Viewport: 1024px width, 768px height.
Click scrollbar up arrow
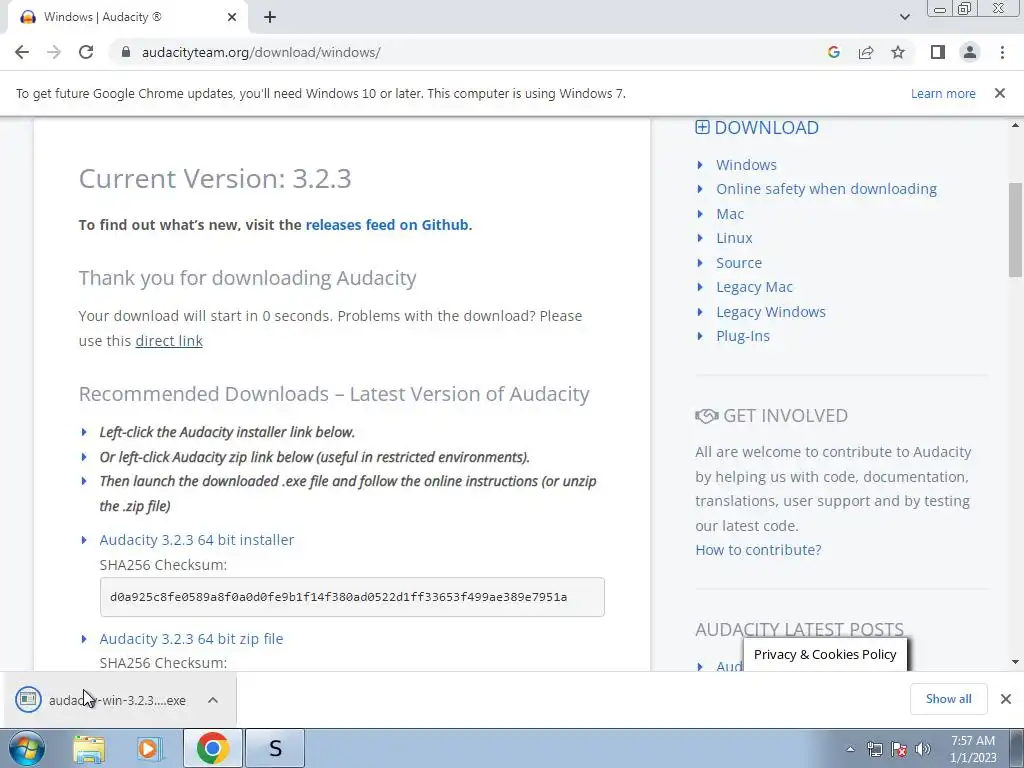tap(1015, 125)
